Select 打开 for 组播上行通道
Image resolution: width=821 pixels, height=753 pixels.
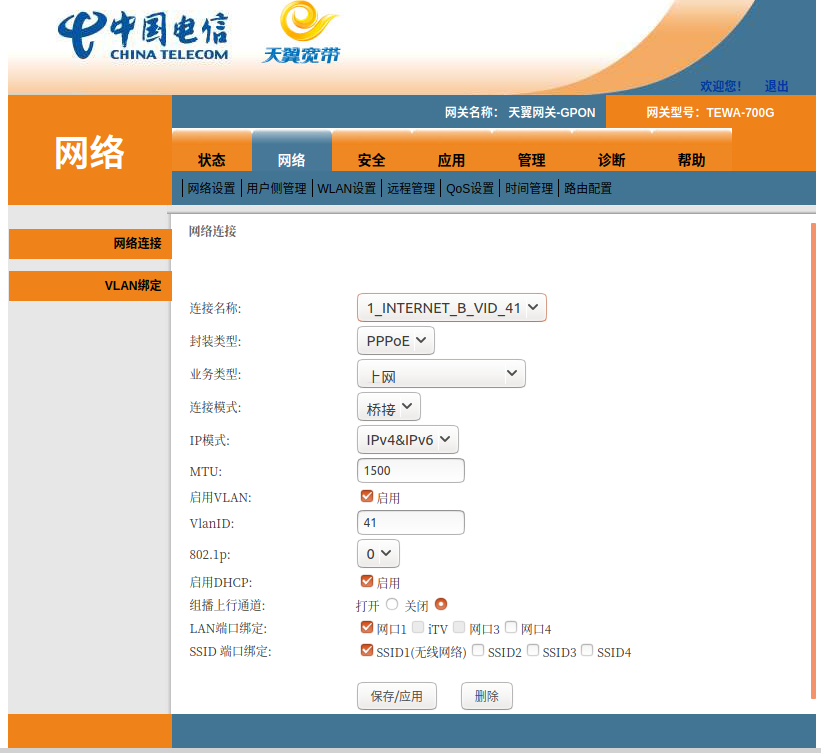[x=392, y=604]
